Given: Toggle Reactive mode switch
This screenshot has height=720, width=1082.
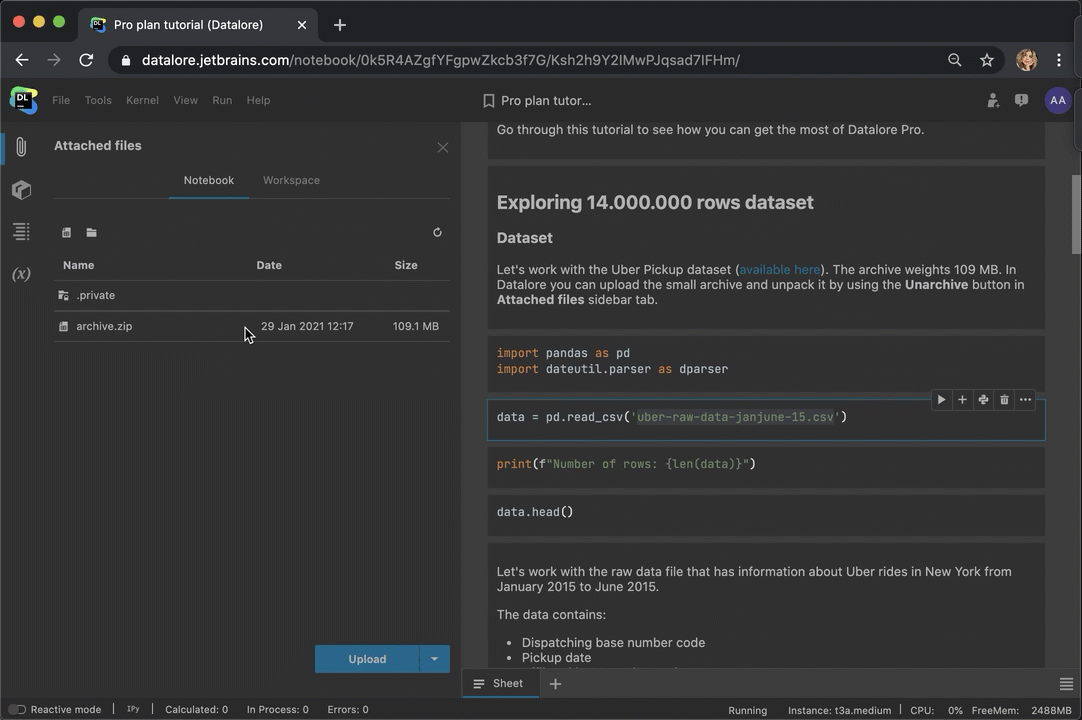Looking at the screenshot, I should point(17,710).
